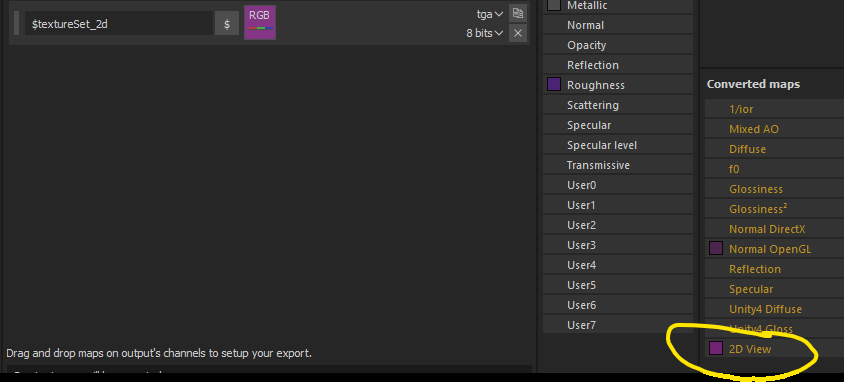Click the purple RGB channel slot
Viewport: 844px width, 382px height.
tap(260, 23)
